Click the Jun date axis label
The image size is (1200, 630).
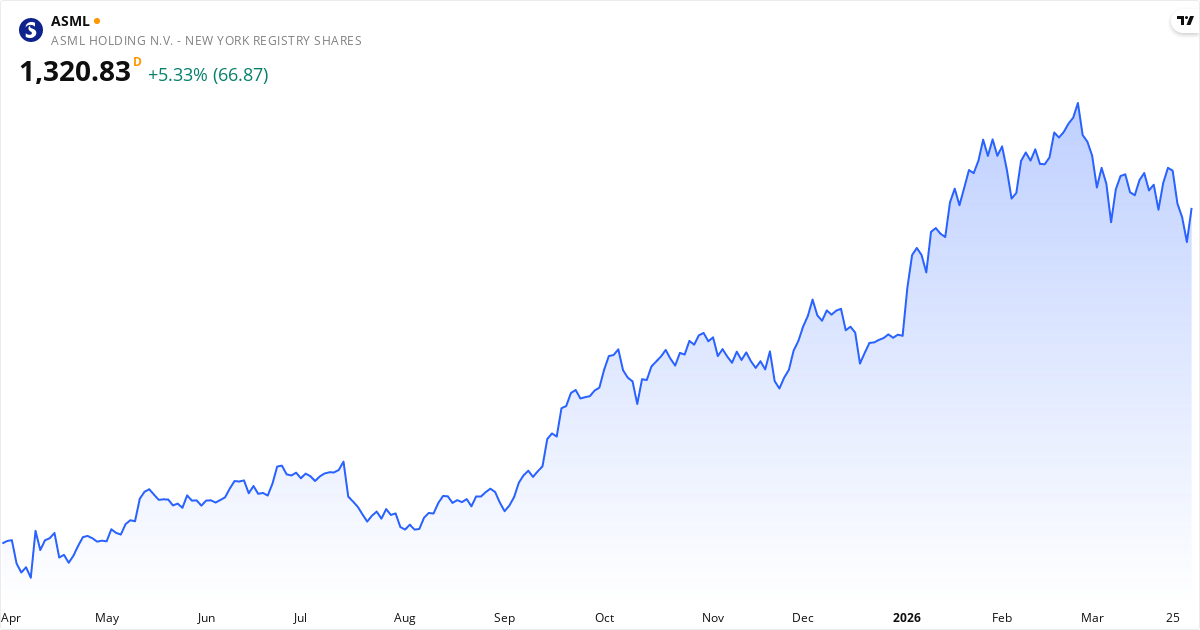206,618
